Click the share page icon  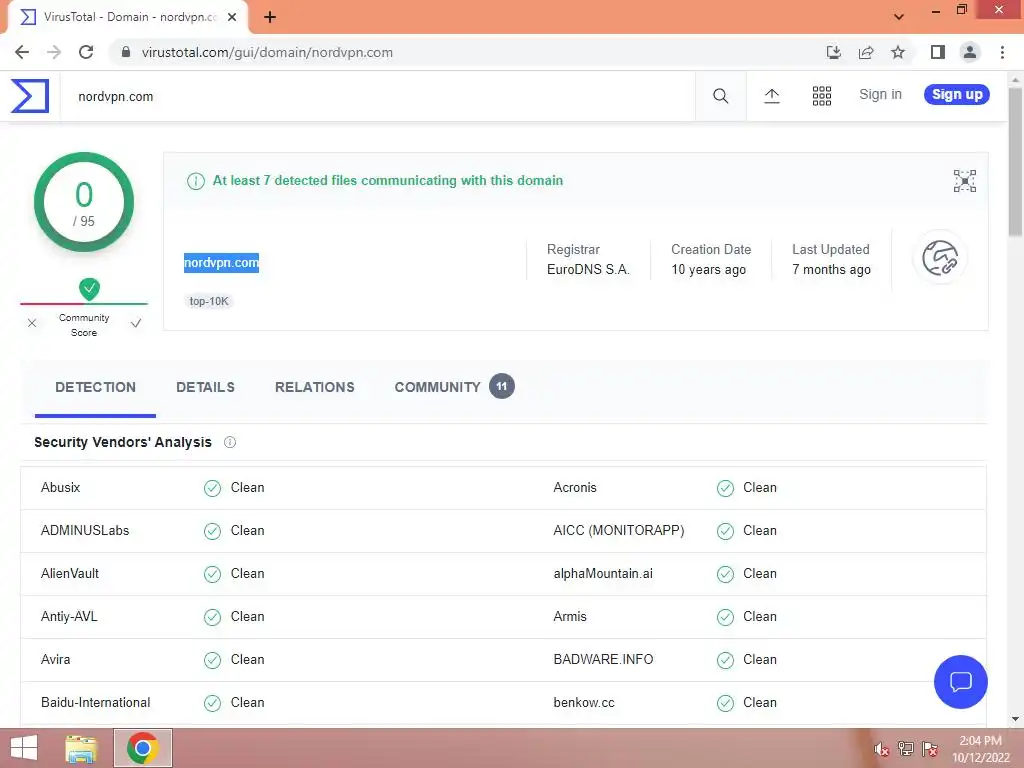(866, 52)
